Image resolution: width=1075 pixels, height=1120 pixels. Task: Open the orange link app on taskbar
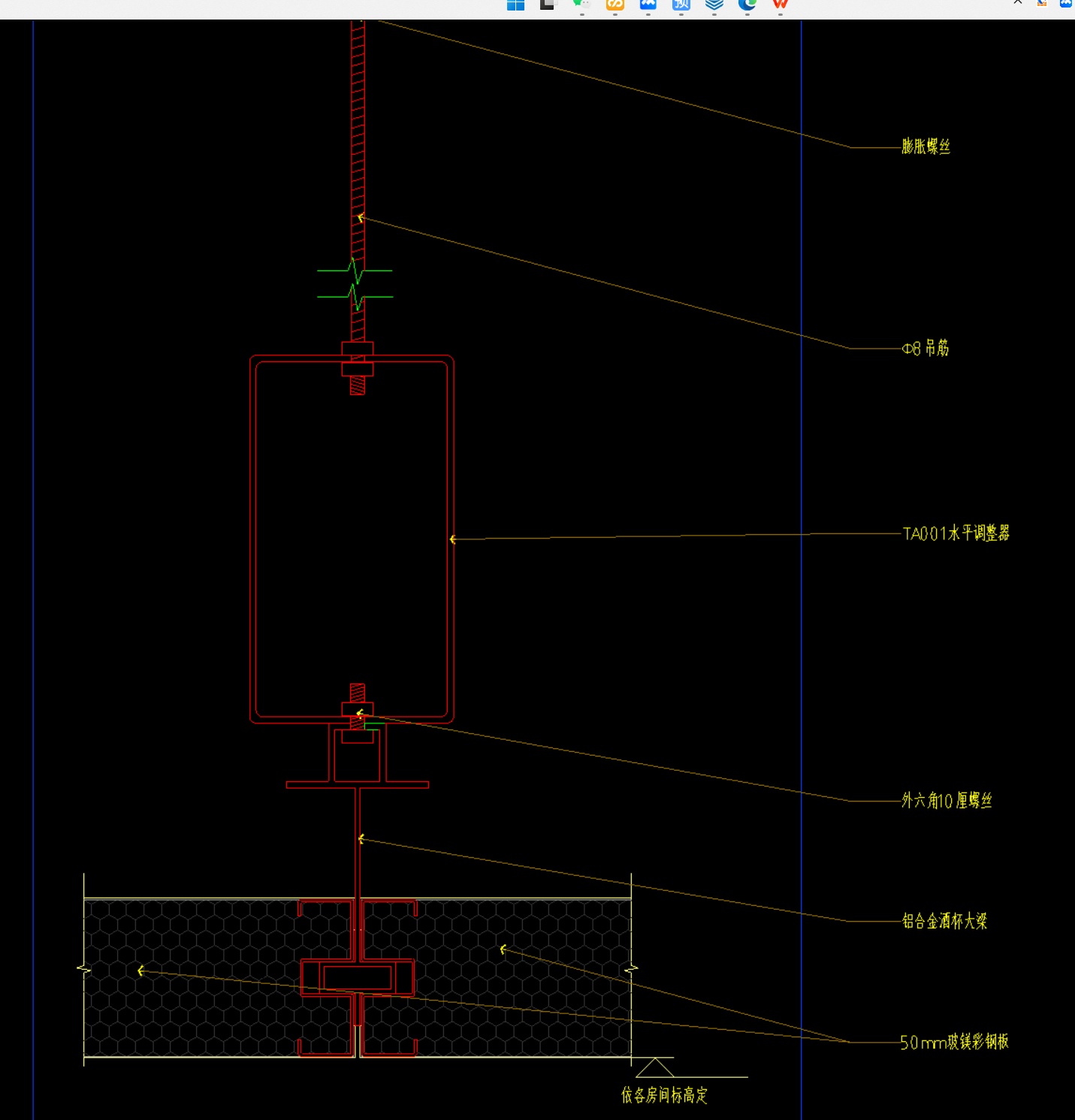point(615,5)
